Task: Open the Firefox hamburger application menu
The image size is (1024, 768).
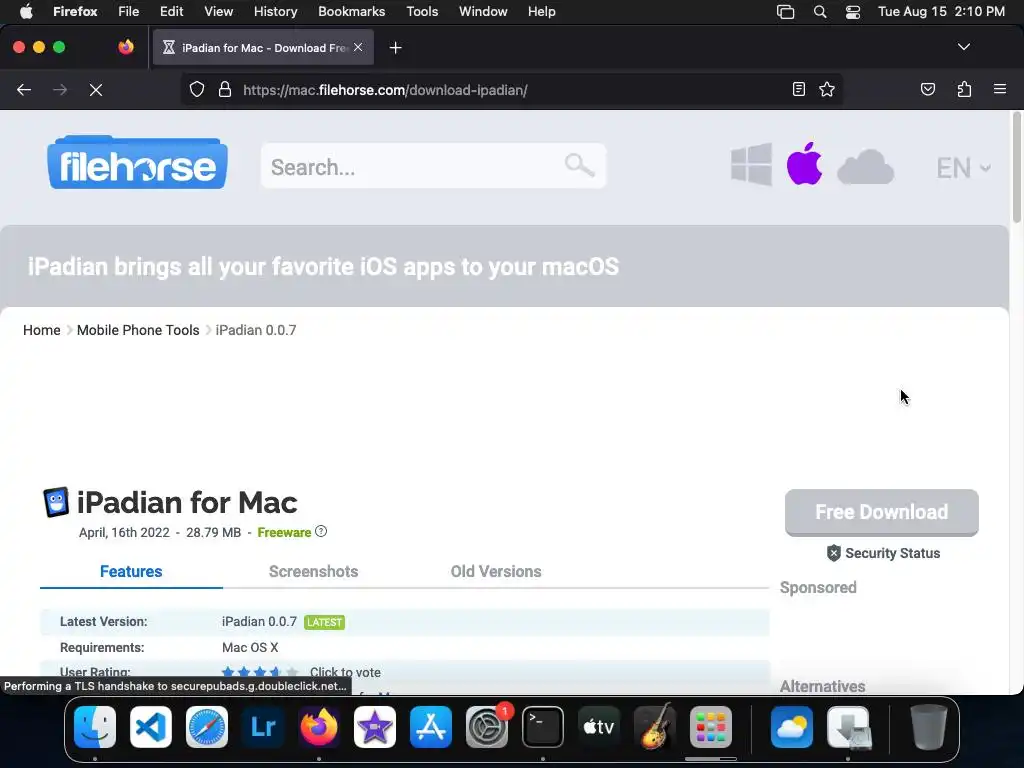Action: point(1000,89)
